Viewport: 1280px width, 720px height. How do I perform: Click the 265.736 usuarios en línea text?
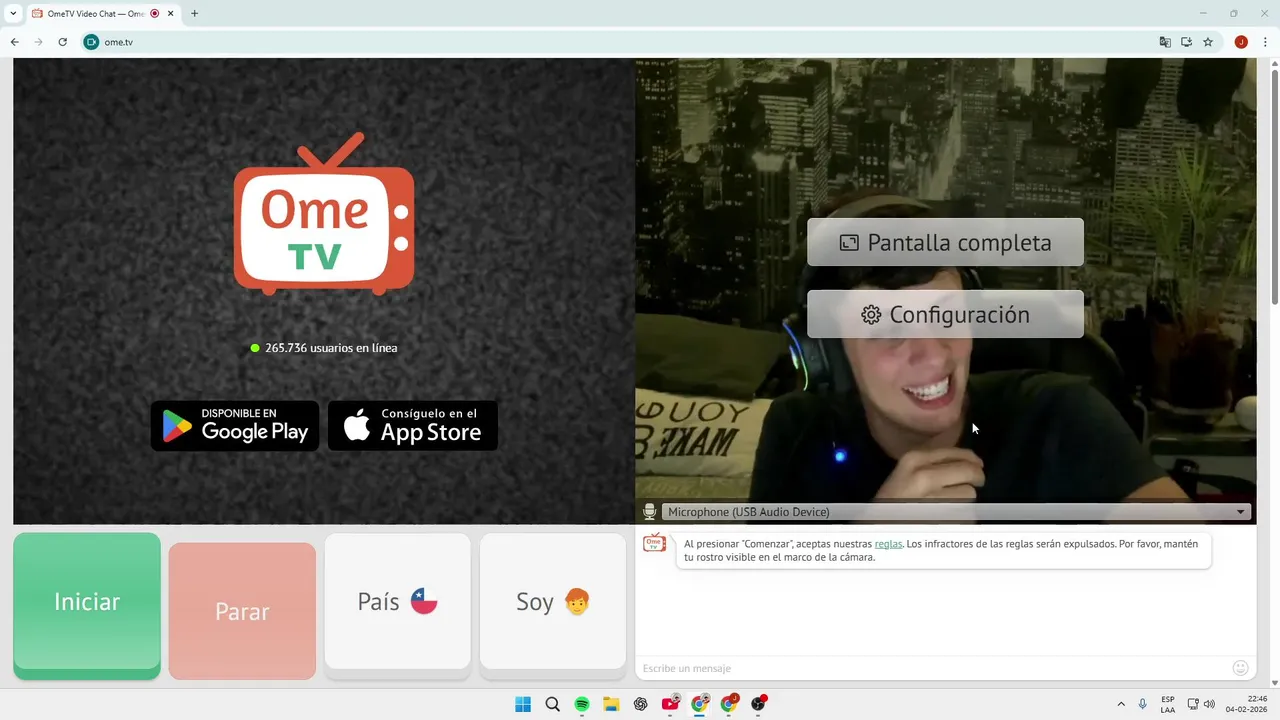click(331, 348)
